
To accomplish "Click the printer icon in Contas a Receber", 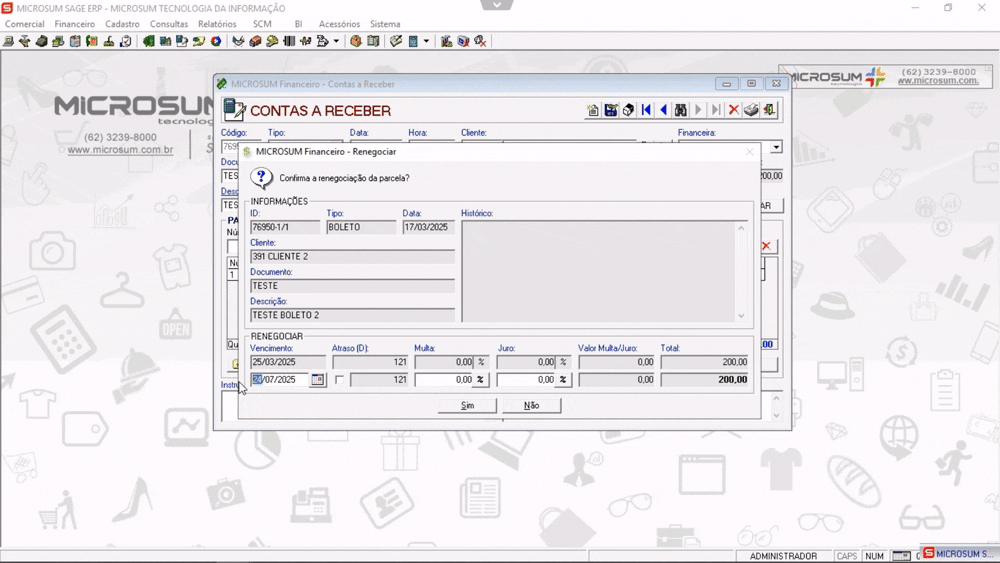I will 751,111.
